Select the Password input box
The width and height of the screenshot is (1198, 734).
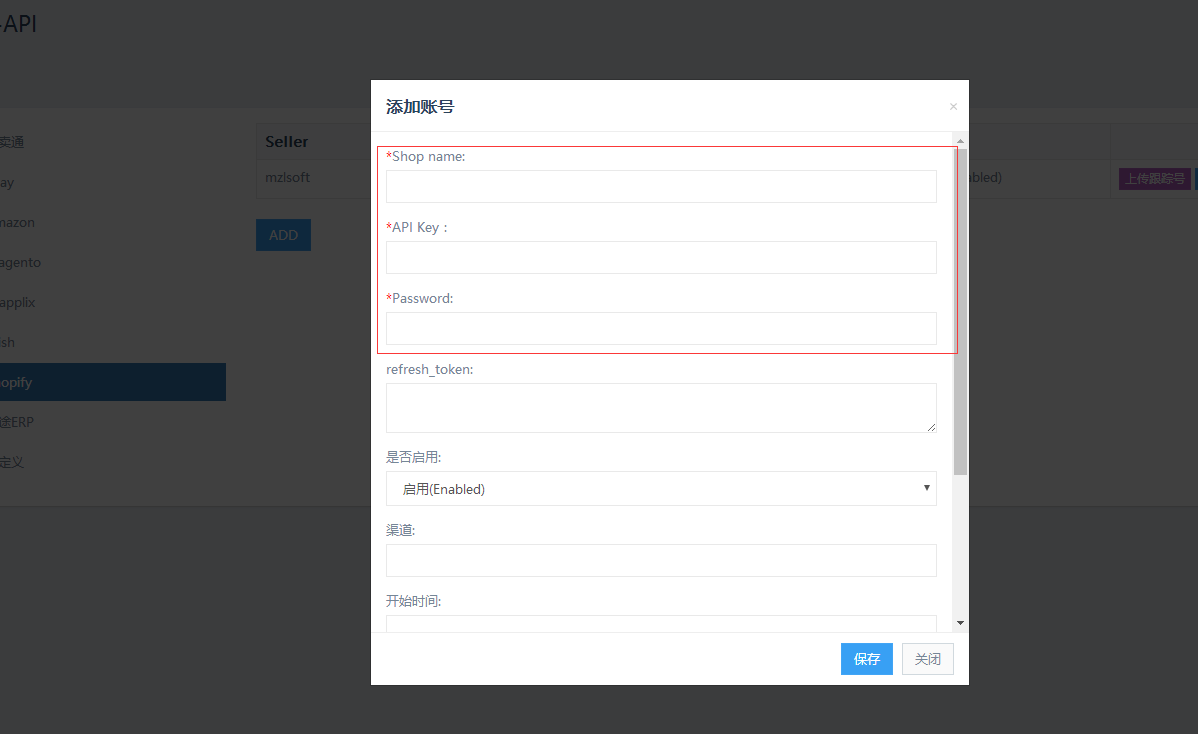(x=661, y=328)
